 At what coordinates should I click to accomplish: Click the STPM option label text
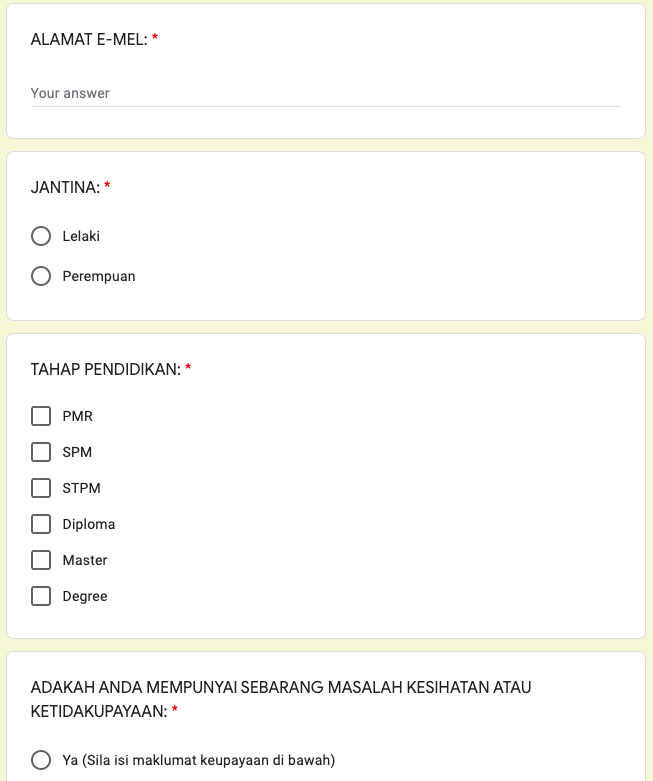[81, 488]
